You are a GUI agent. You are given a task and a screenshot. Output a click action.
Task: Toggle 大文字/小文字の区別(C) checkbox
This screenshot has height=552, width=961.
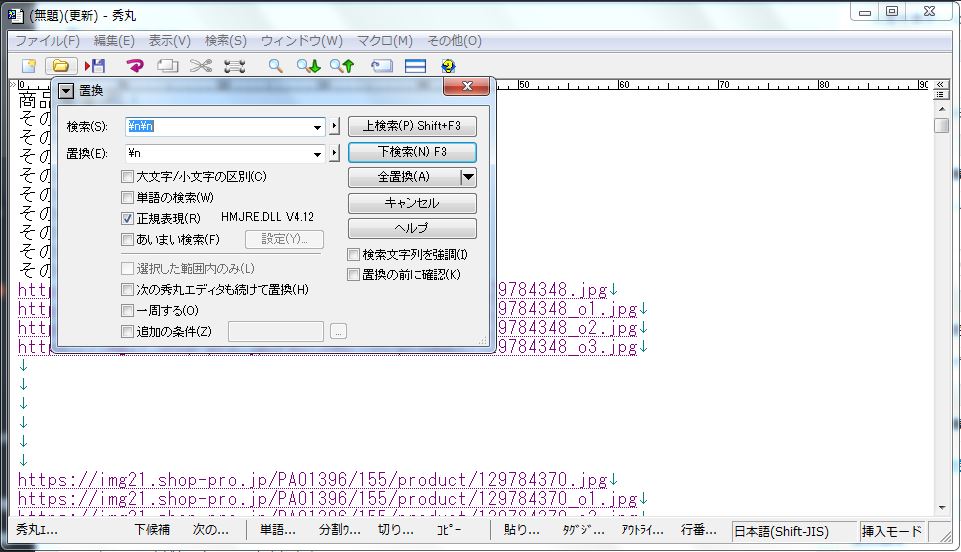(127, 177)
